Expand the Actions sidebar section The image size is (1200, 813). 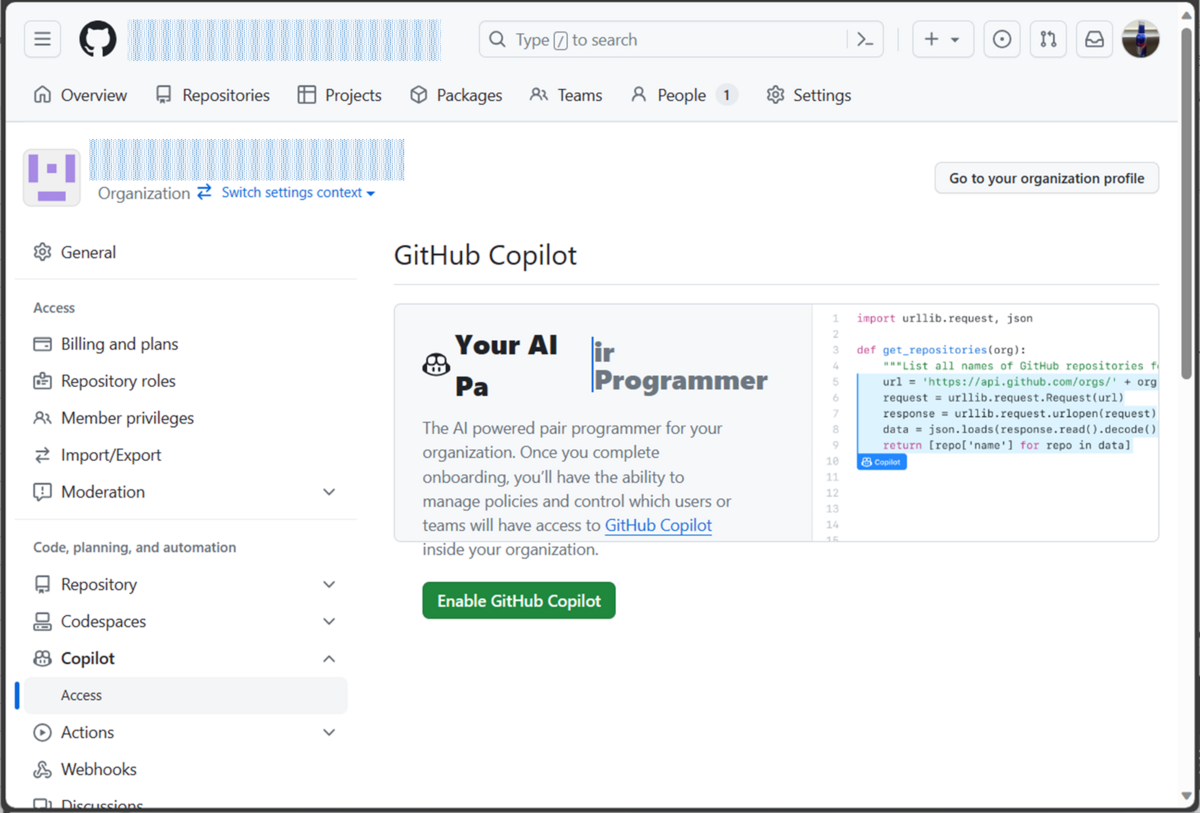329,732
